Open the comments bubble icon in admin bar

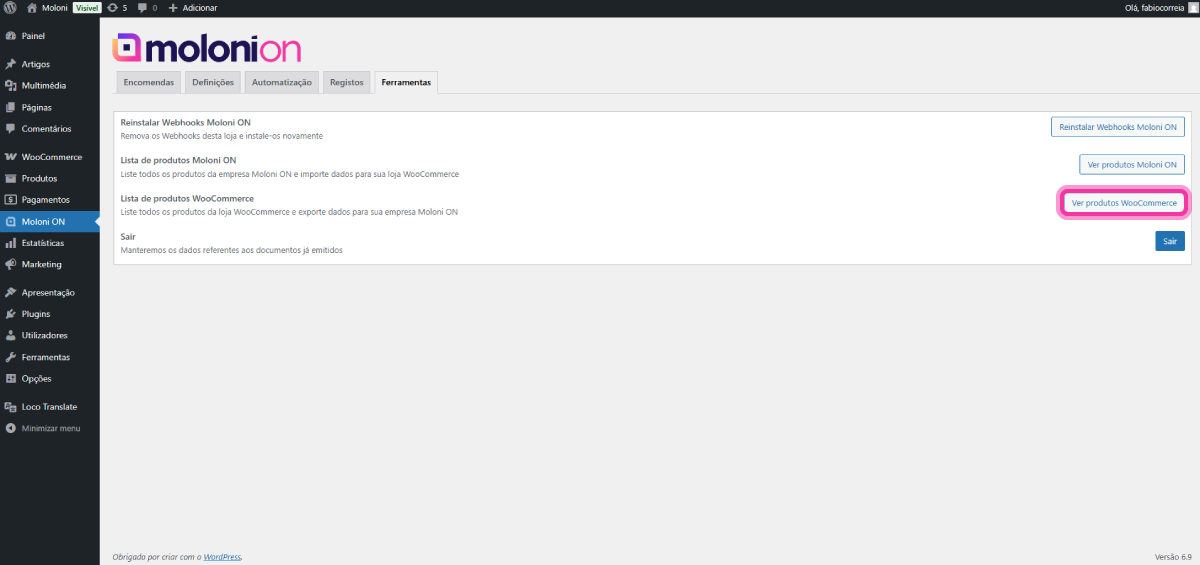point(143,8)
